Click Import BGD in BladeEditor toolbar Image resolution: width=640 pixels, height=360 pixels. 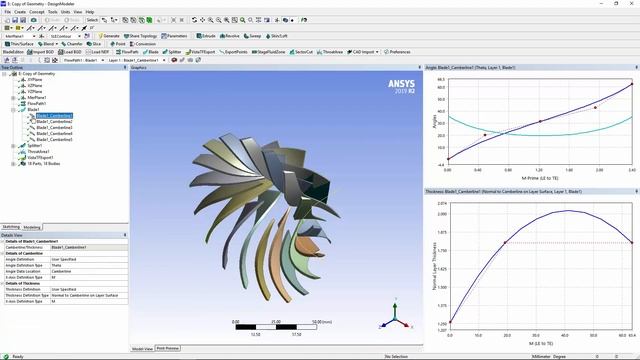coord(40,52)
